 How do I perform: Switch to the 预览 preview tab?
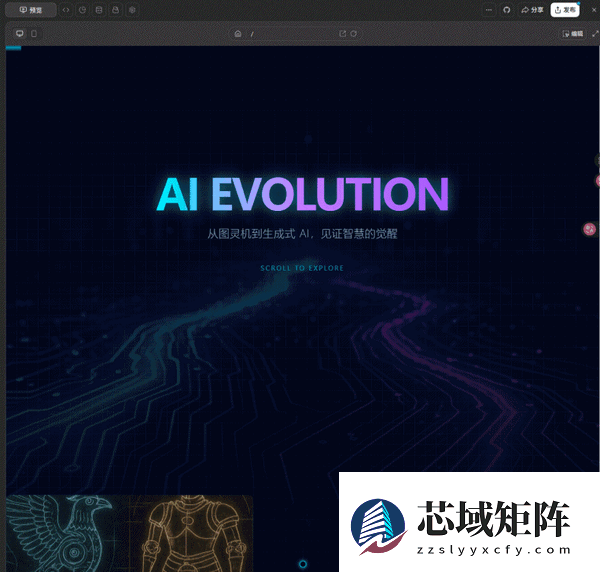[x=31, y=10]
